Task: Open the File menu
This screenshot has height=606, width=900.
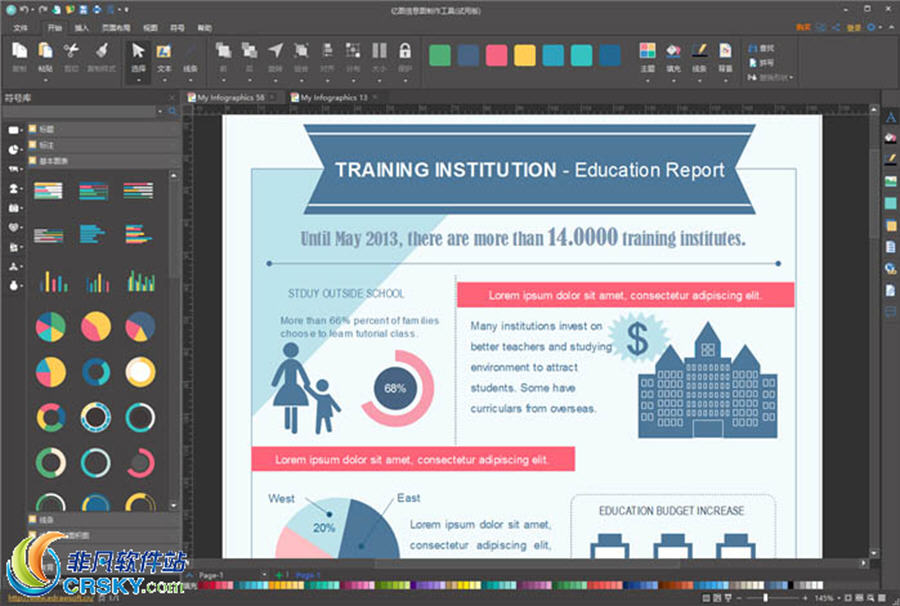Action: click(20, 28)
